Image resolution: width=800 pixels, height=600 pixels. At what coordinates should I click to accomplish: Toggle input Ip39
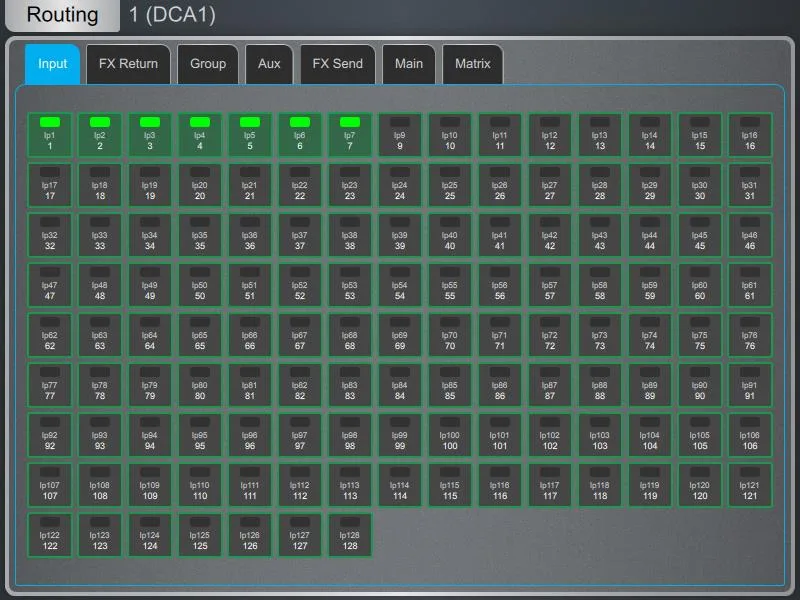pos(399,235)
